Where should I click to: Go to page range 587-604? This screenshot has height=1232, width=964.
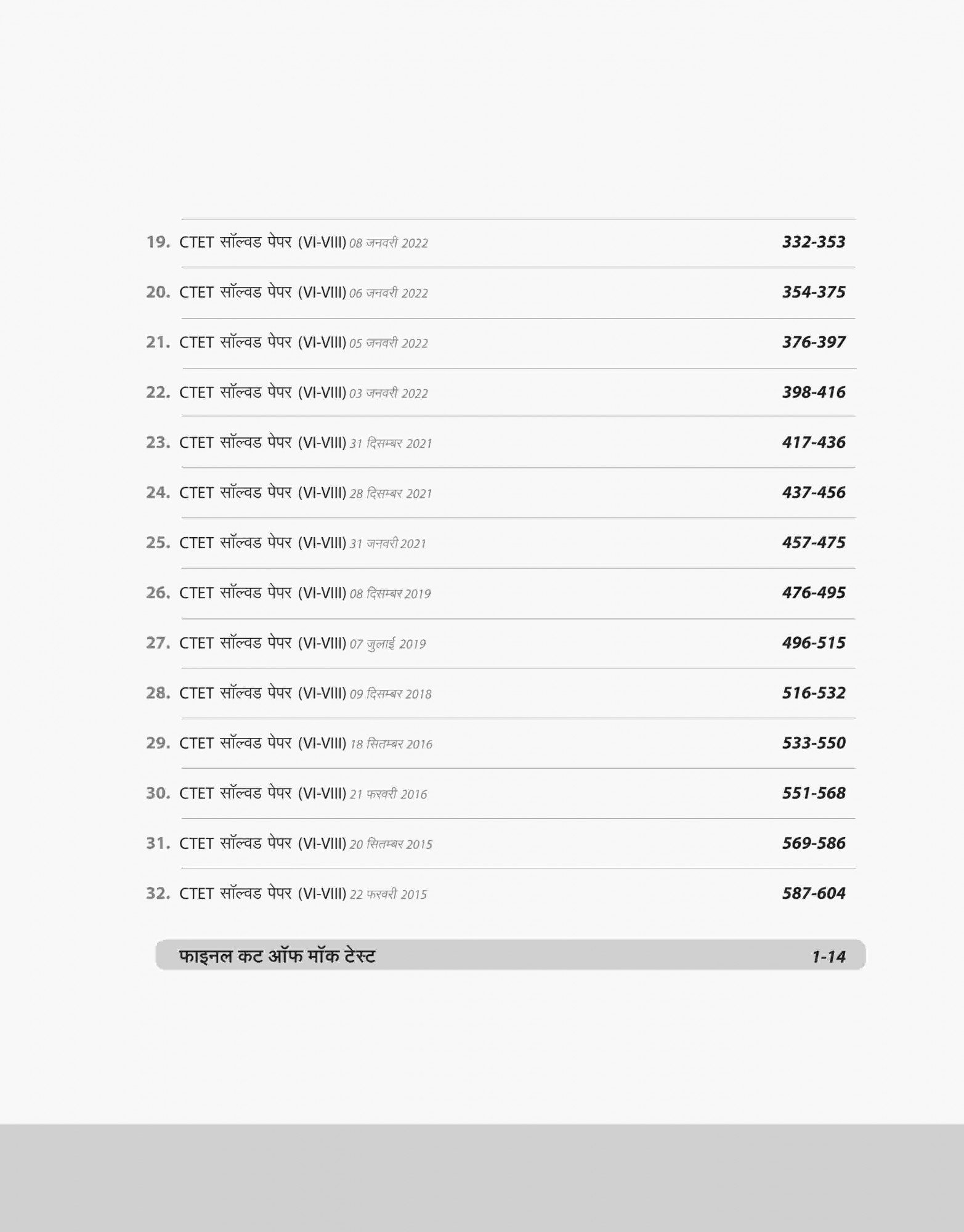tap(814, 893)
